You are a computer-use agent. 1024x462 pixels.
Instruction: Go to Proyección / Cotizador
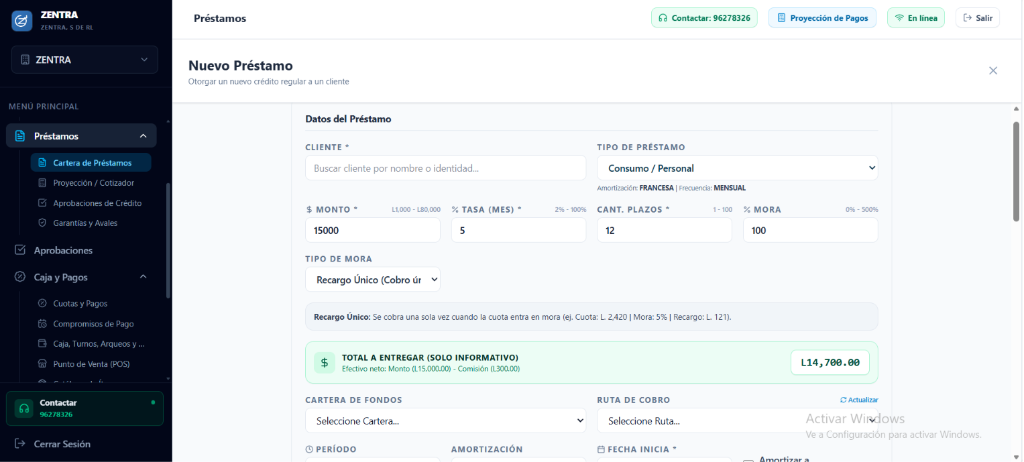click(x=93, y=183)
